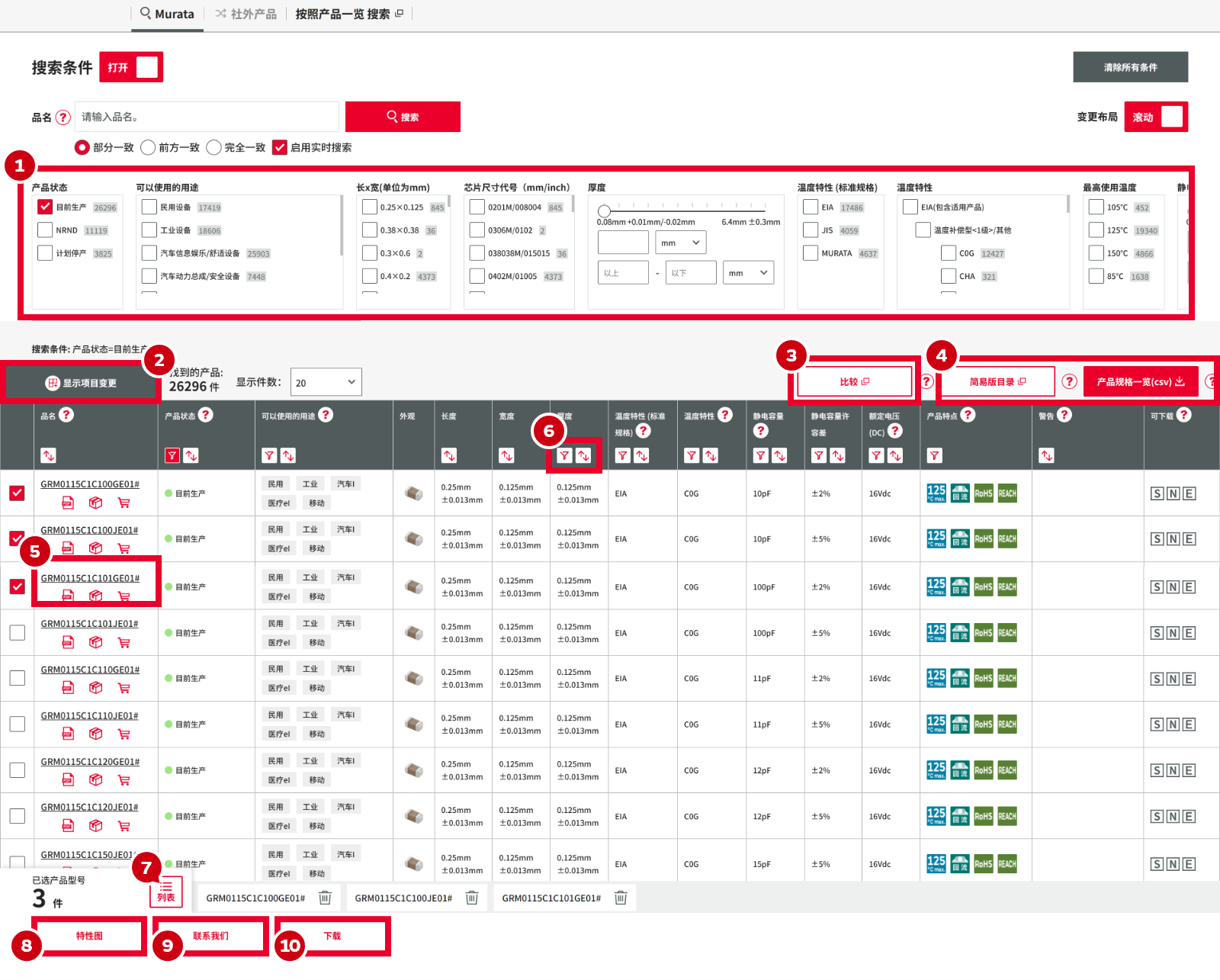This screenshot has height=980, width=1220.
Task: Delete GRM0115C1C100GE01# from selected list via trash icon
Action: 325,898
